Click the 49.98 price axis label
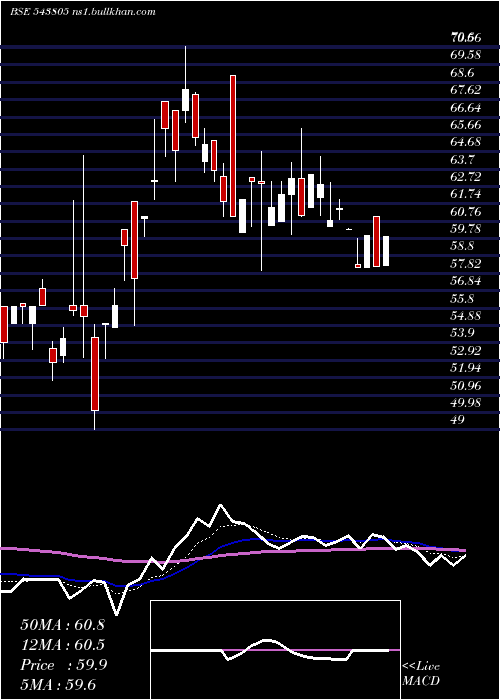 coord(466,403)
